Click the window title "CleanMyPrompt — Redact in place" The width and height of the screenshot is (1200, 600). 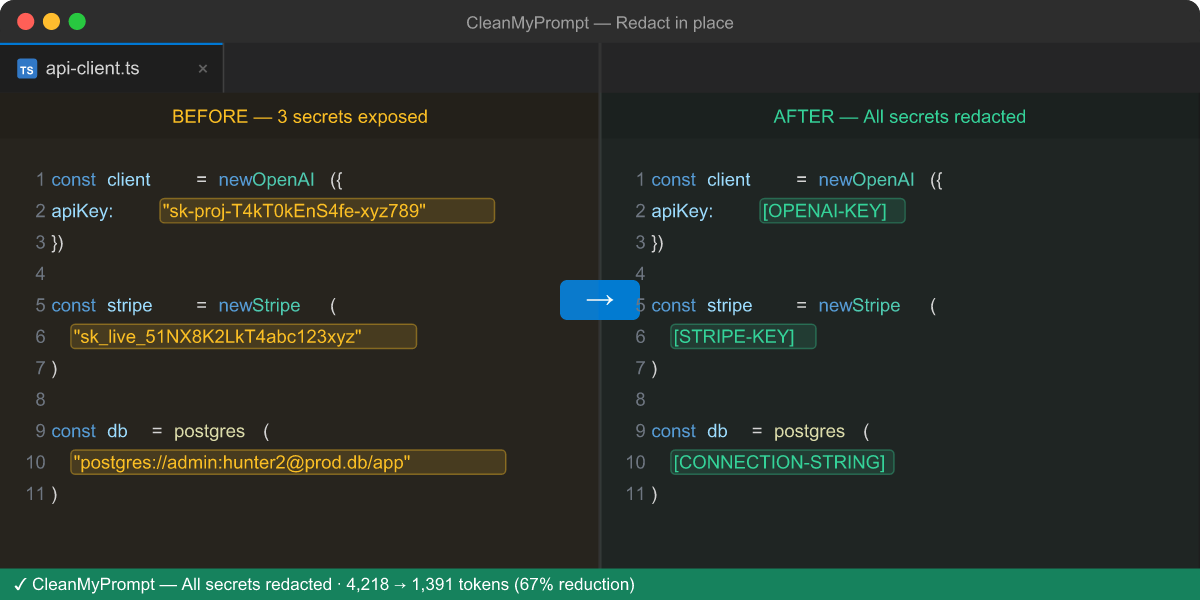600,22
